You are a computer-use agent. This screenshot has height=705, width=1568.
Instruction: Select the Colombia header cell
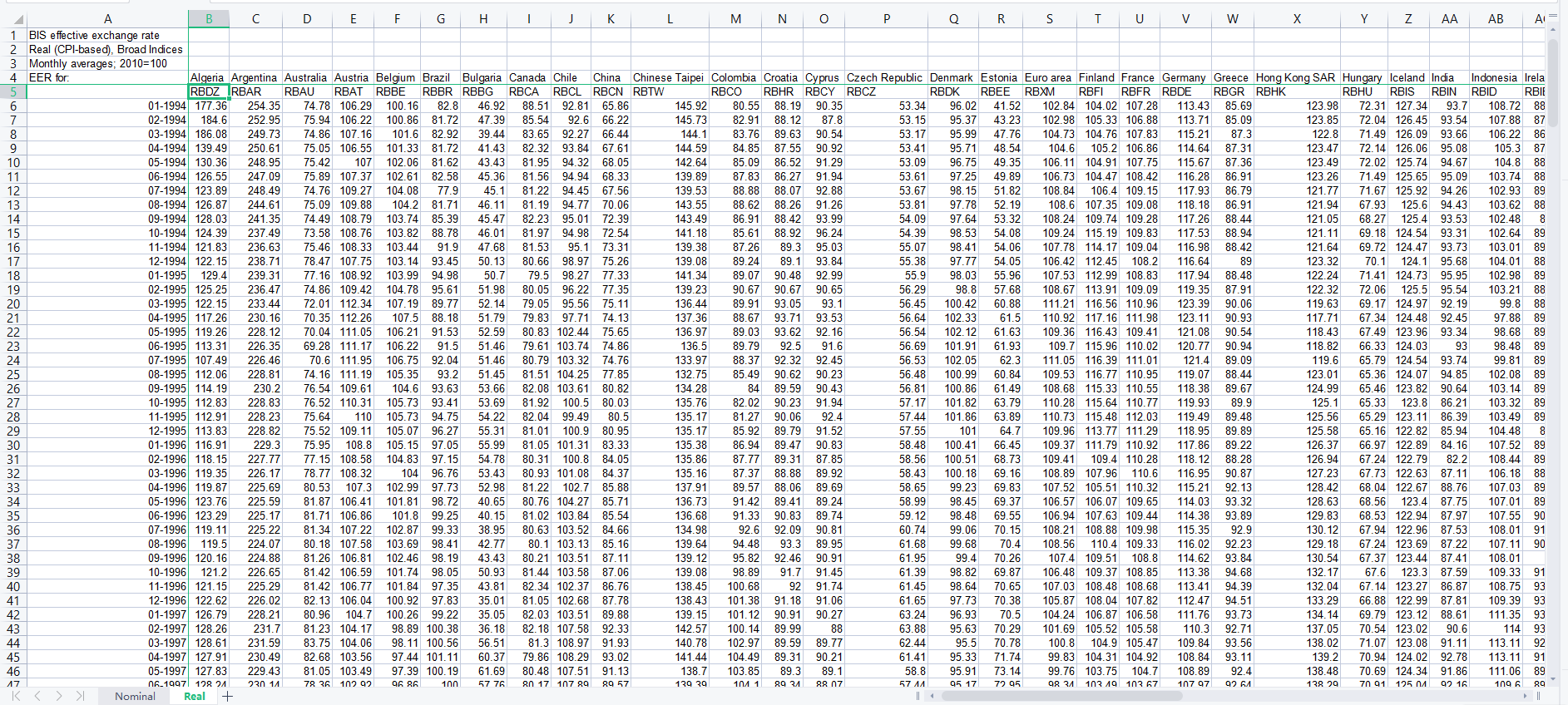pyautogui.click(x=735, y=77)
